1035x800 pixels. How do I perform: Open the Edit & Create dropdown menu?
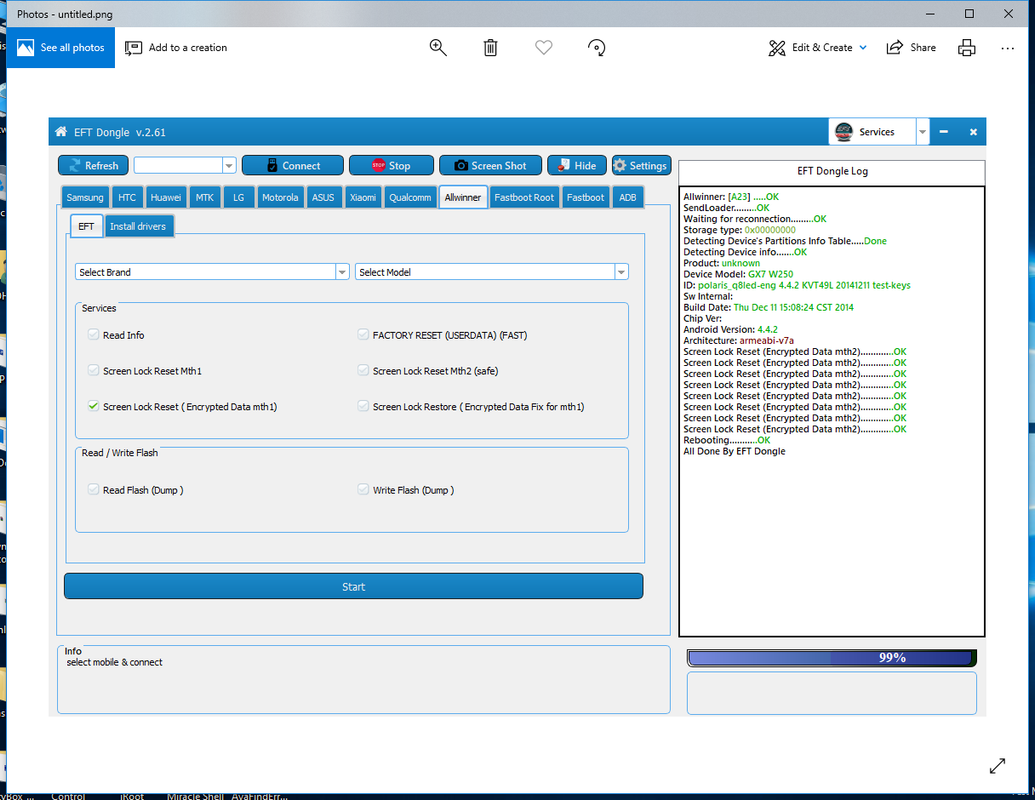pyautogui.click(x=818, y=48)
